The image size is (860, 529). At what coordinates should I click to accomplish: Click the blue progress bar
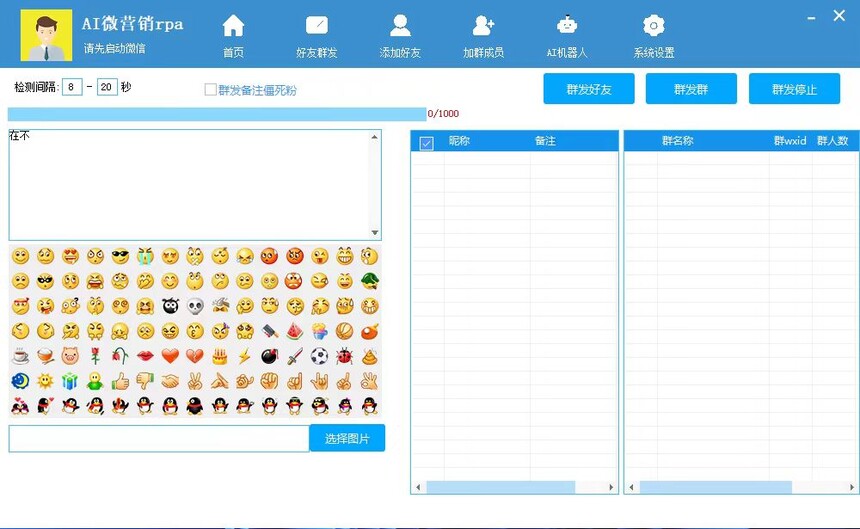click(217, 114)
